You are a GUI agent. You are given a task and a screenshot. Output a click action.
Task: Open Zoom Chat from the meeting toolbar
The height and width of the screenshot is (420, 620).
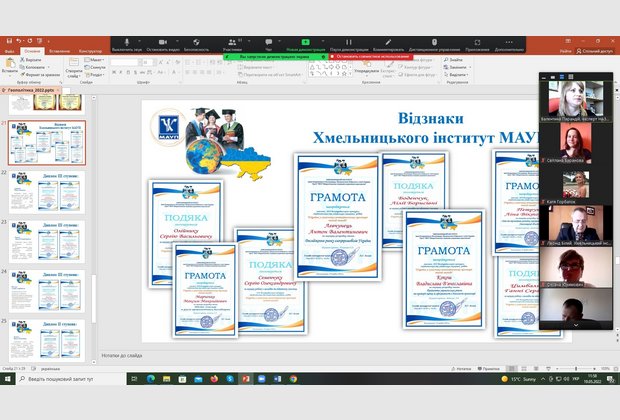coord(268,45)
